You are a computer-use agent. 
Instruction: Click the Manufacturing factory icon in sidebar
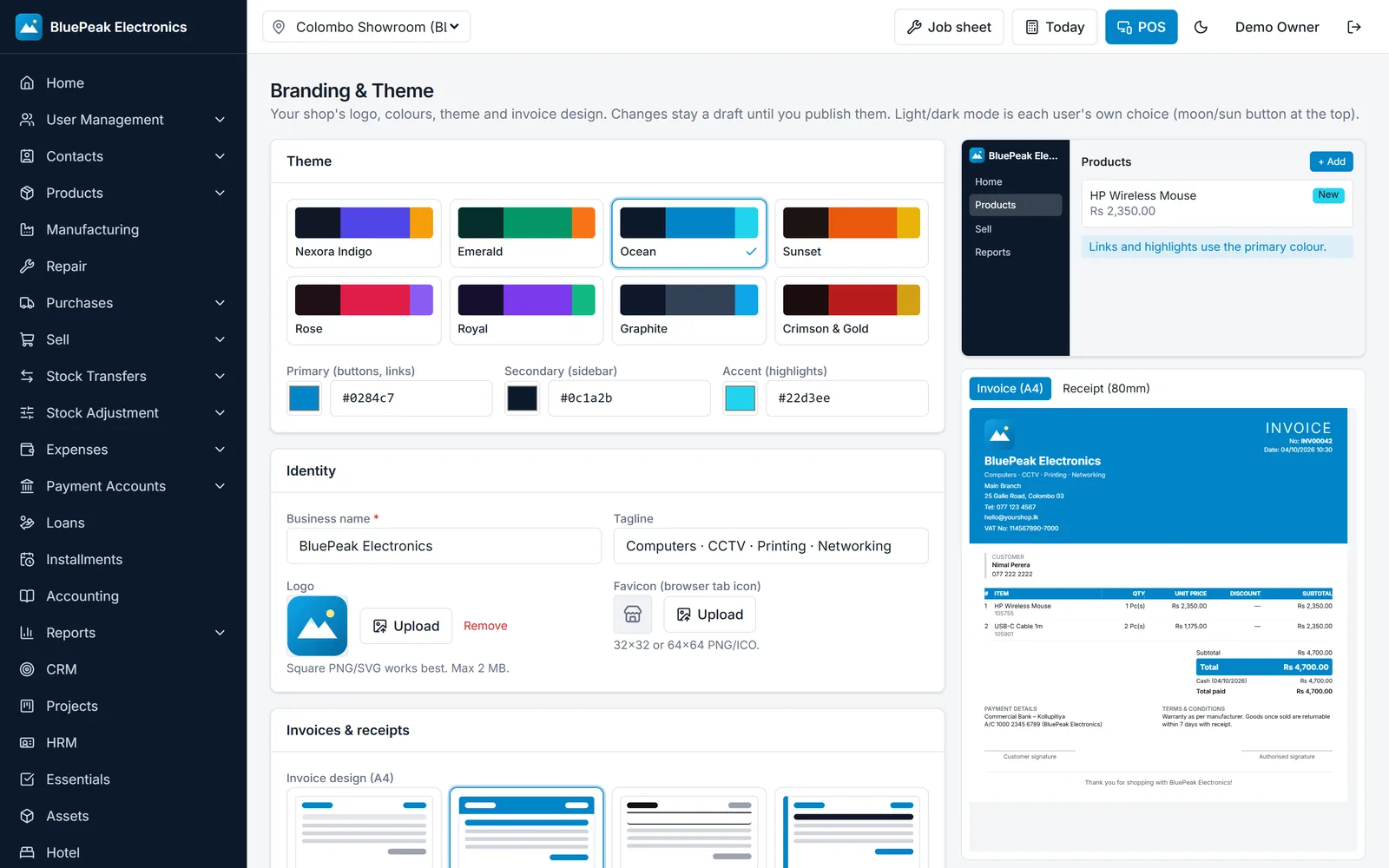[x=27, y=230]
